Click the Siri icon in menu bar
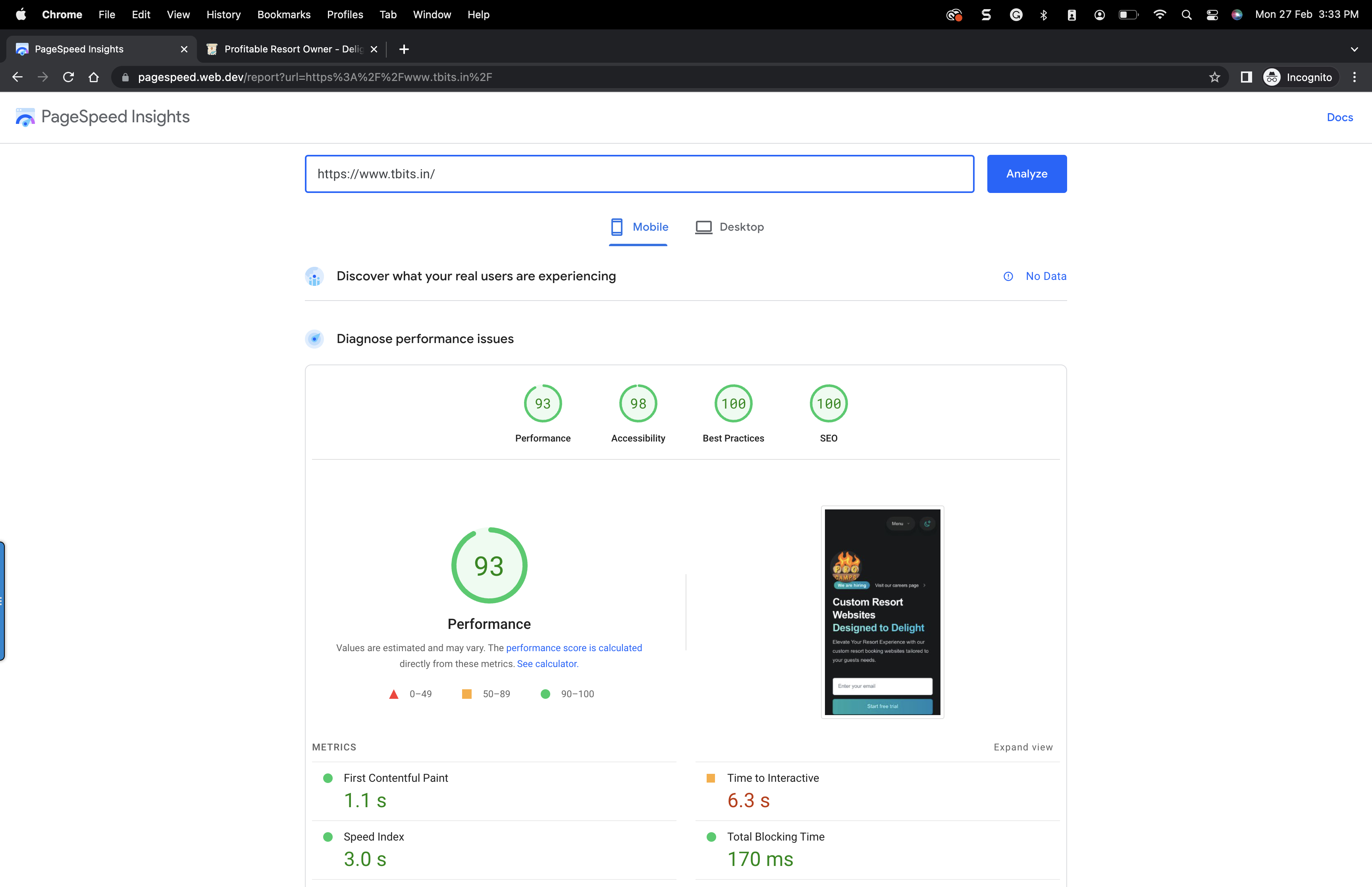The image size is (1372, 887). coord(1237,15)
